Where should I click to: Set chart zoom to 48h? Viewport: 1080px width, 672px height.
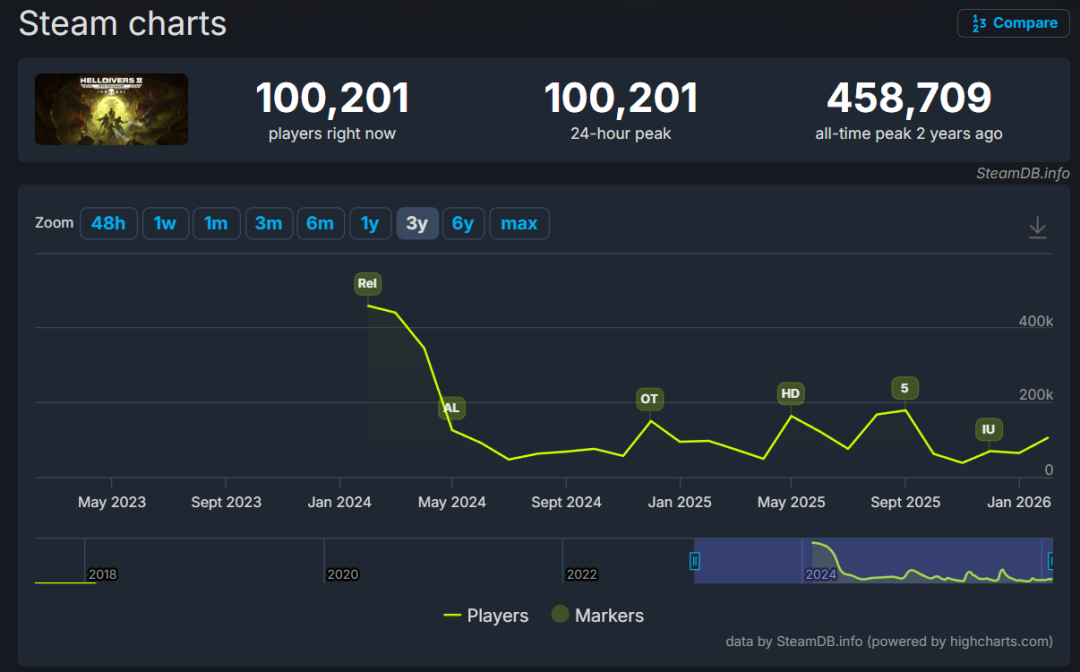coord(109,224)
